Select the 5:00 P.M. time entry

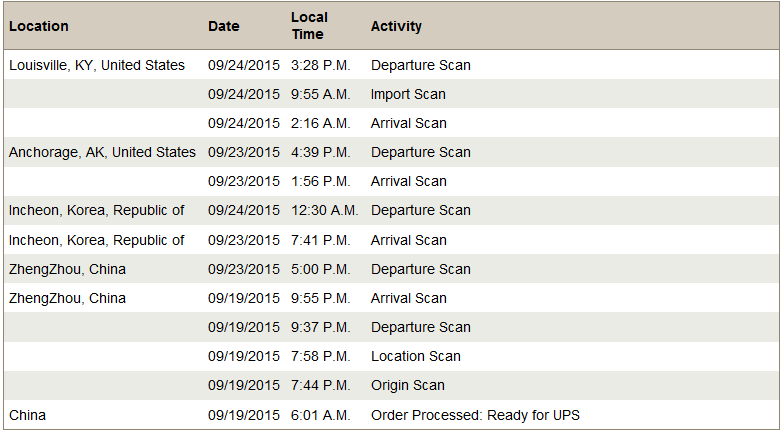pos(320,269)
